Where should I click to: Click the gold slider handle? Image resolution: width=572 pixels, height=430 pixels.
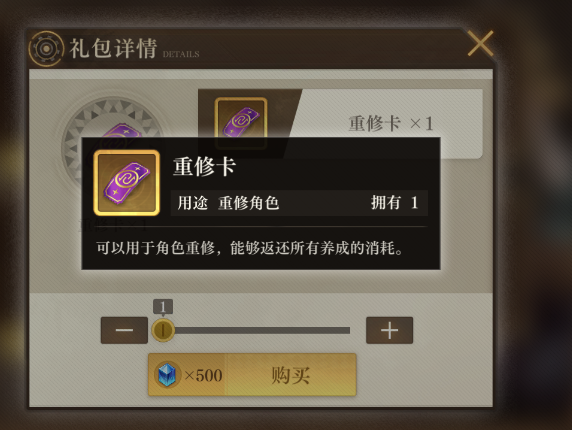pos(163,330)
